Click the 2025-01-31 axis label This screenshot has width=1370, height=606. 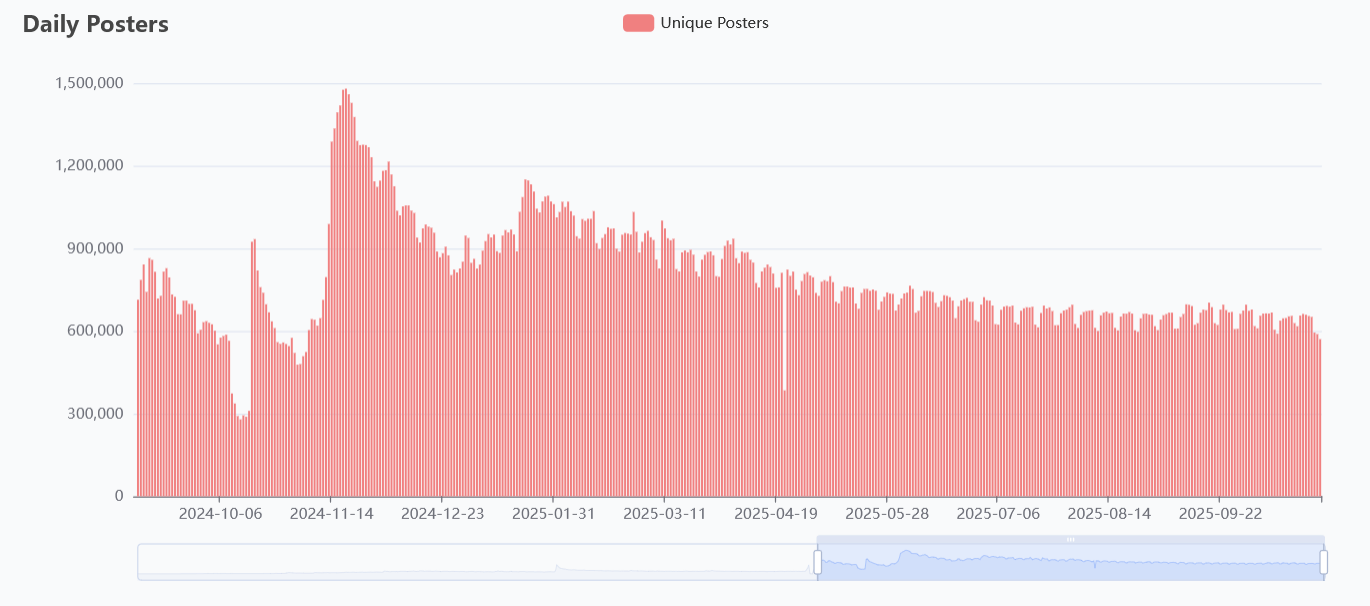pyautogui.click(x=553, y=514)
